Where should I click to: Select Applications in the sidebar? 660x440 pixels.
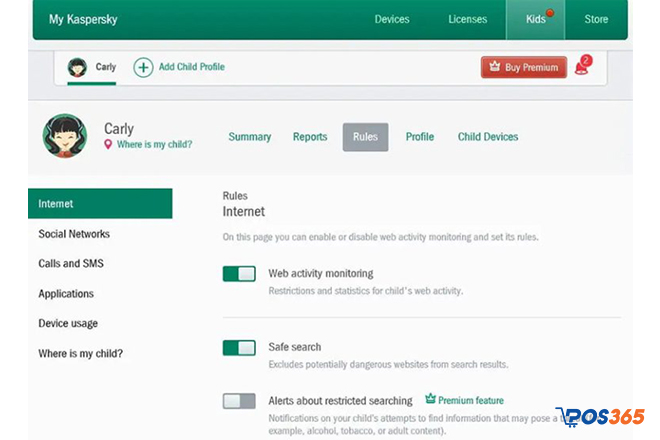coord(66,294)
